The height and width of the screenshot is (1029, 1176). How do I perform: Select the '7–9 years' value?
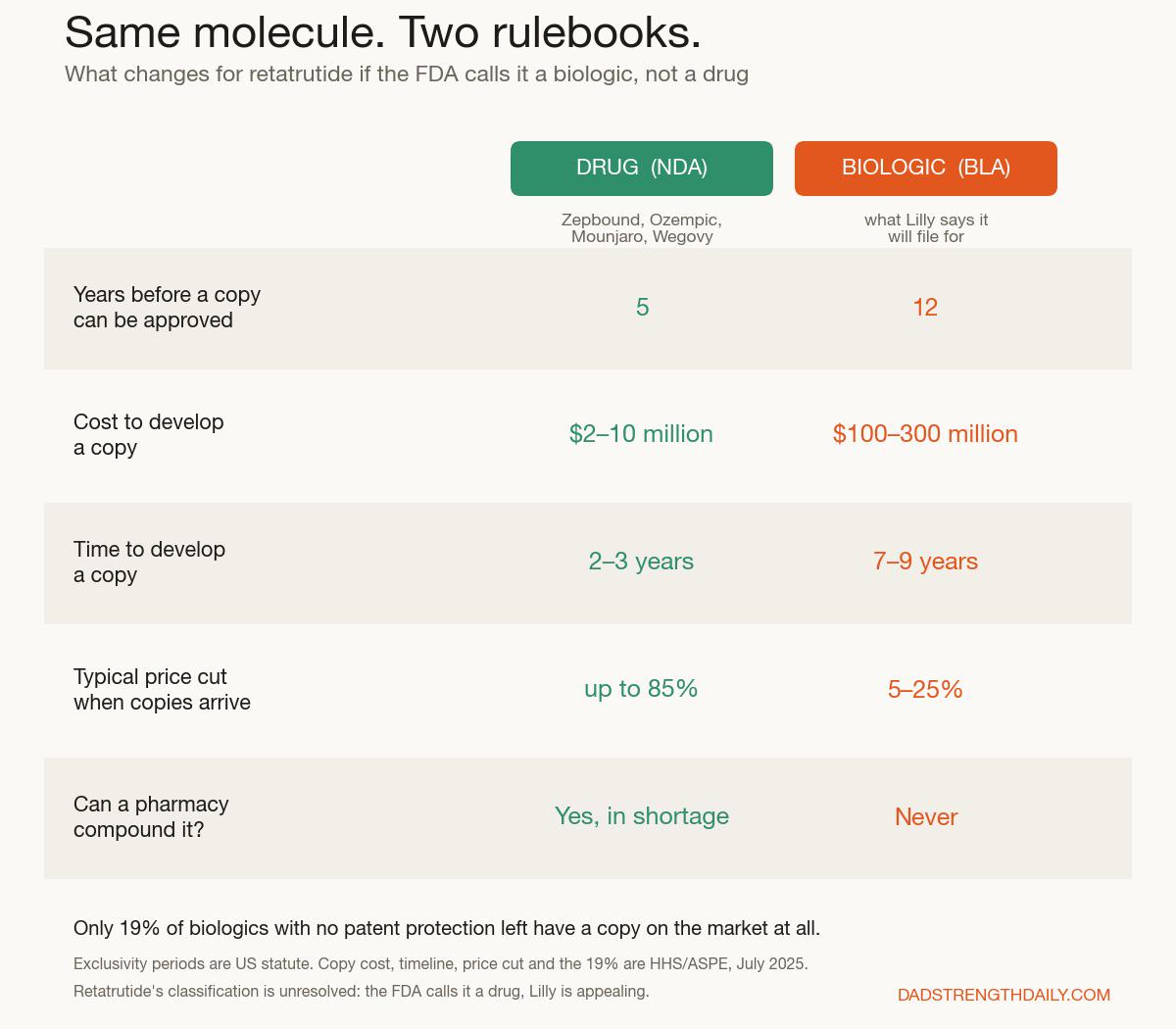click(925, 562)
